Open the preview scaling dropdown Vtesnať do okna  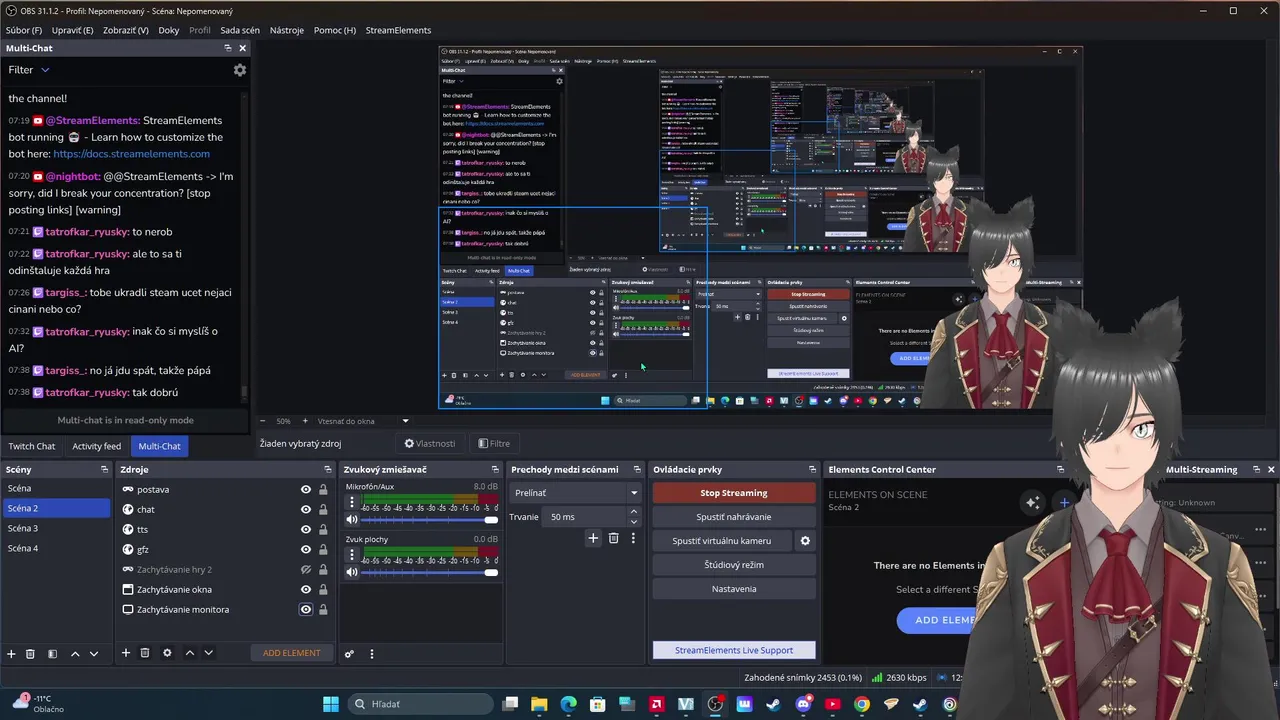pyautogui.click(x=363, y=421)
